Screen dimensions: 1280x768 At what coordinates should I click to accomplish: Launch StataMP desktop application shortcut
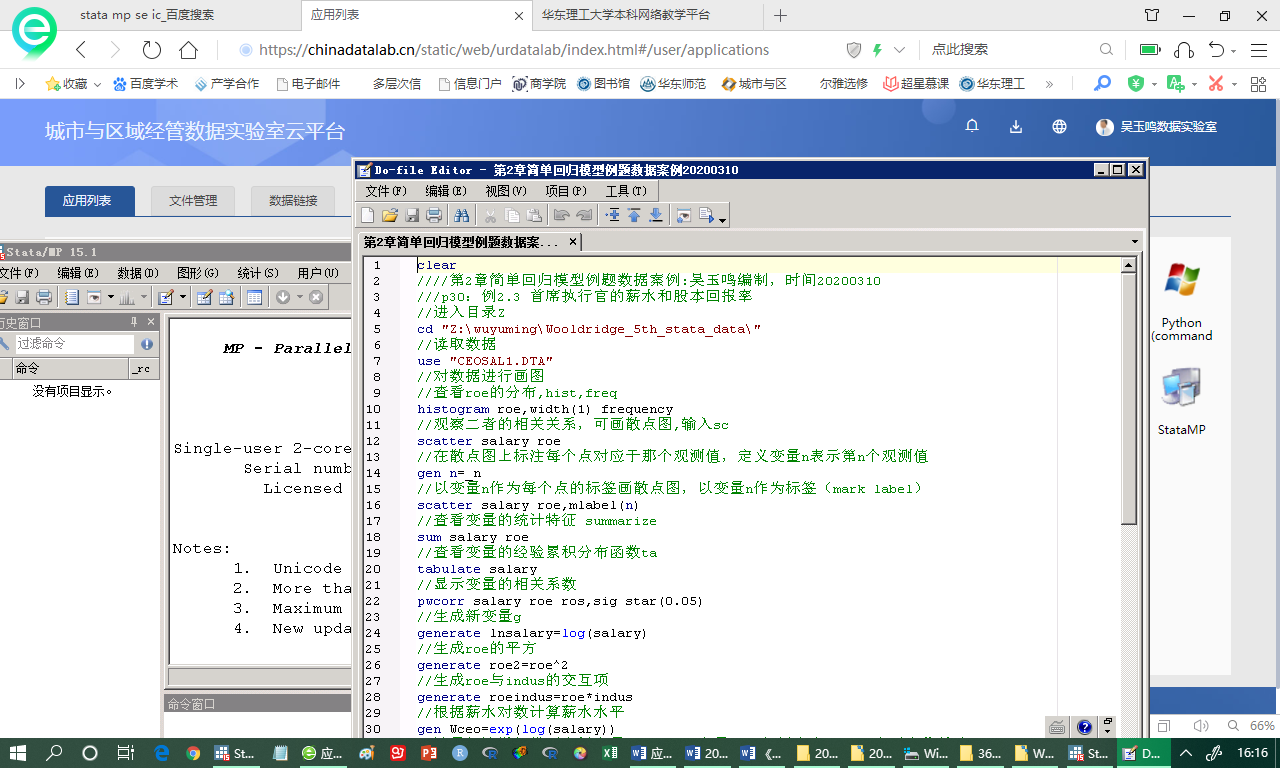point(1181,402)
